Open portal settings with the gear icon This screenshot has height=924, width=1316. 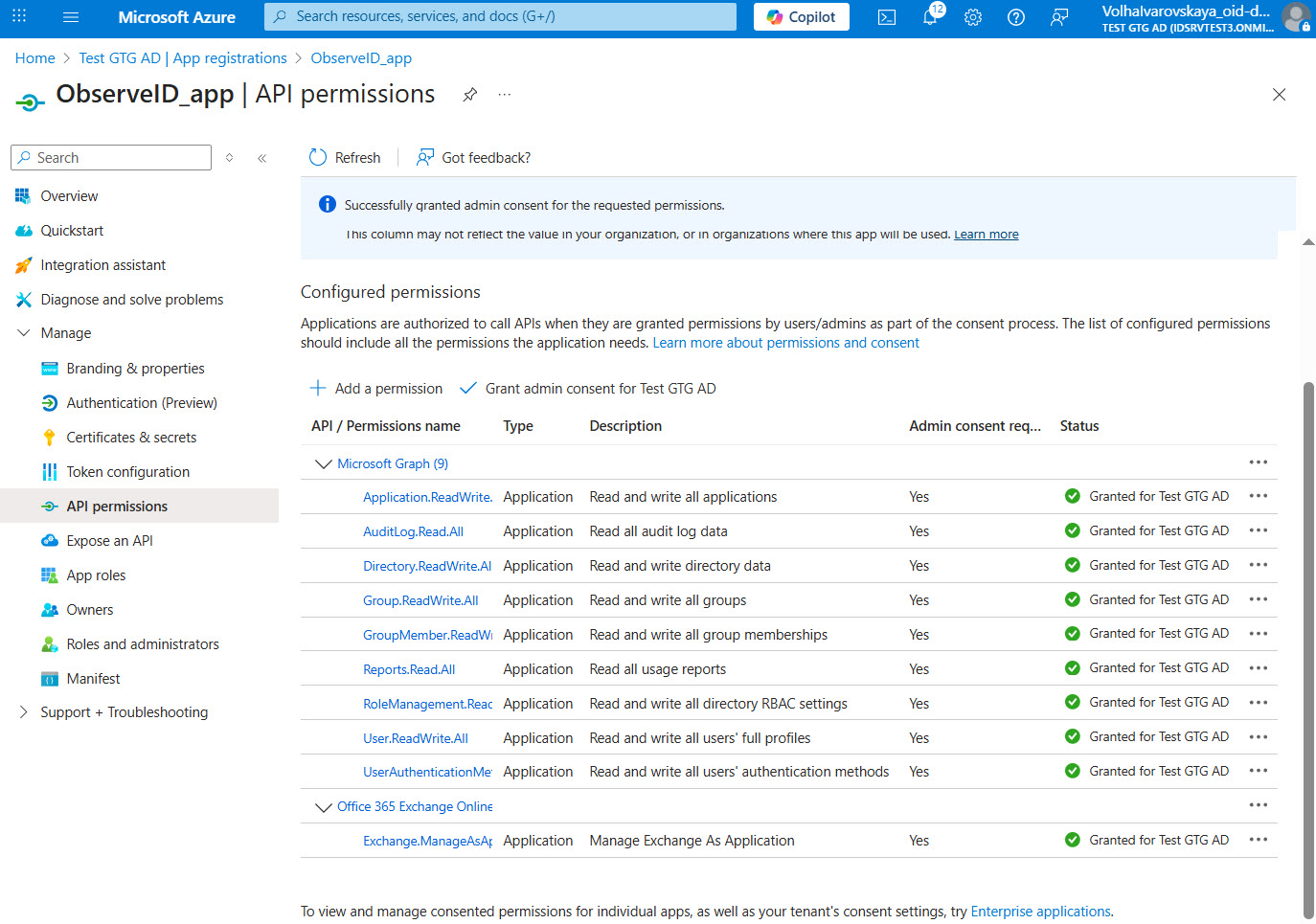[972, 16]
